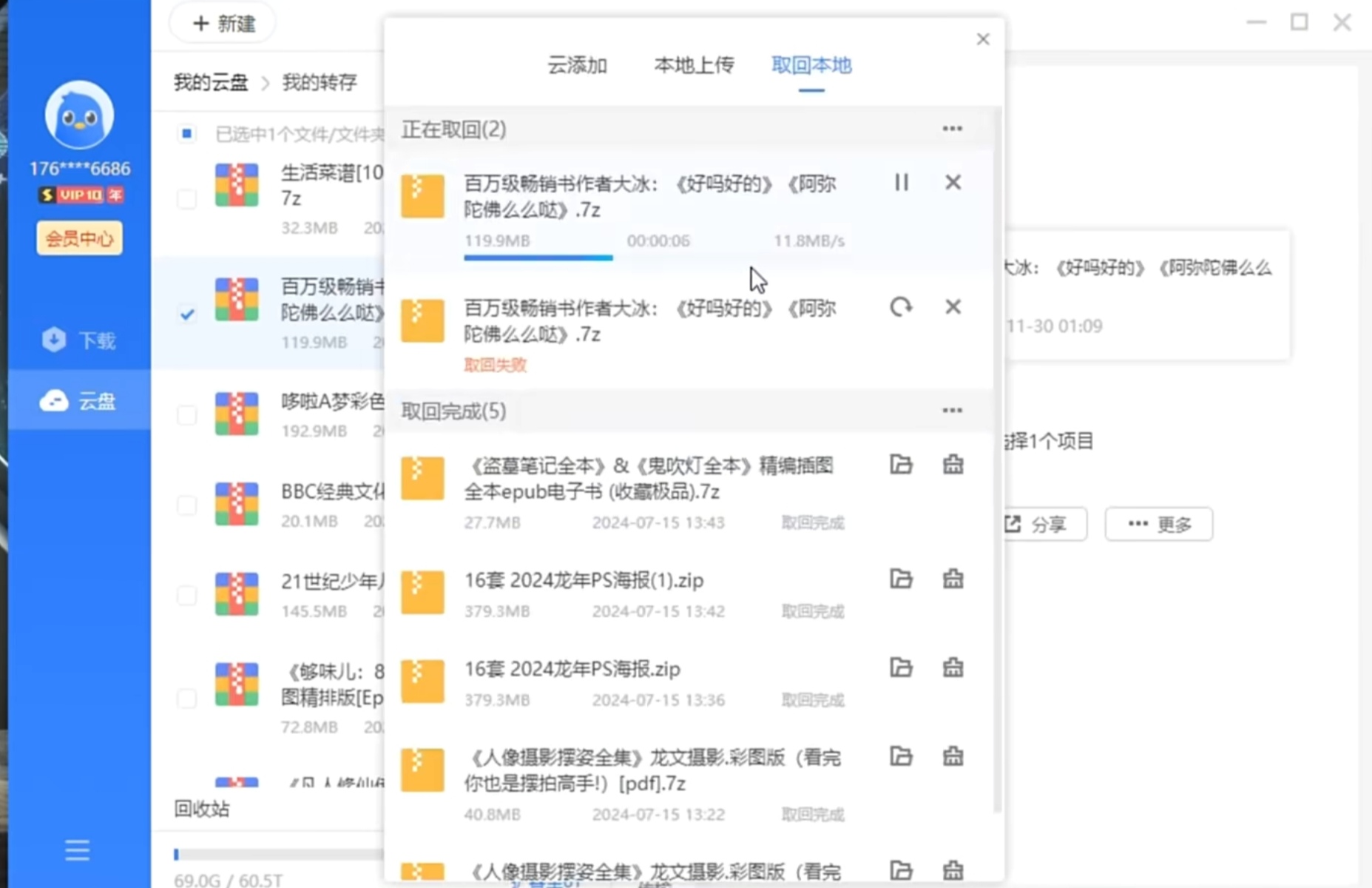Cancel the currently downloading 7z file

[x=953, y=183]
